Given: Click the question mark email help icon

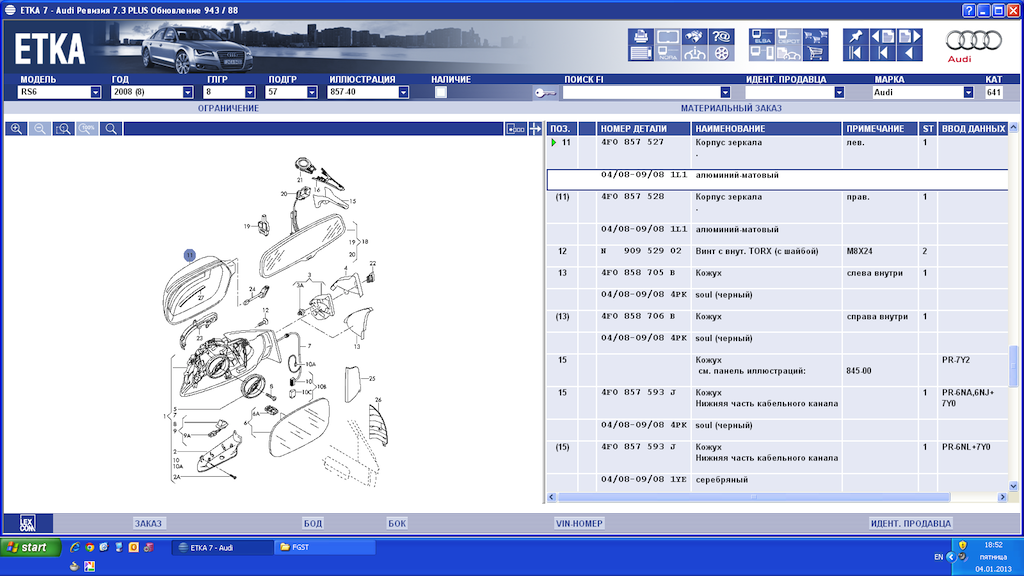Looking at the screenshot, I should pyautogui.click(x=722, y=36).
